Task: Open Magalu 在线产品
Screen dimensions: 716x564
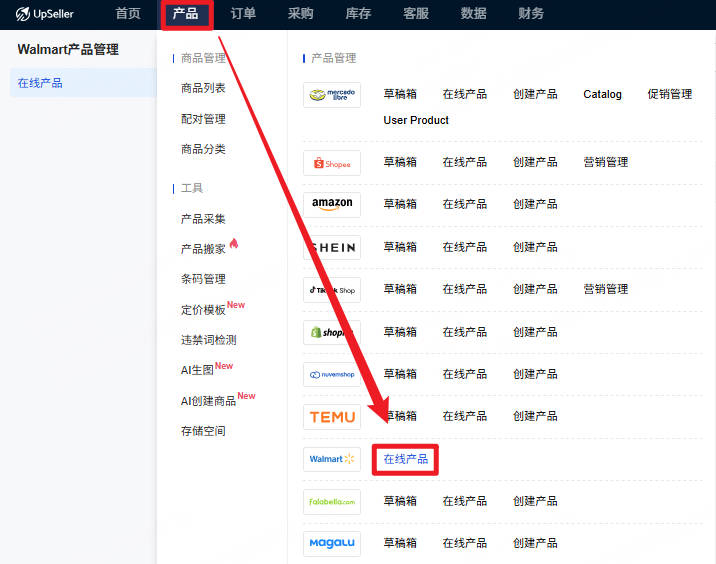Action: coord(464,543)
